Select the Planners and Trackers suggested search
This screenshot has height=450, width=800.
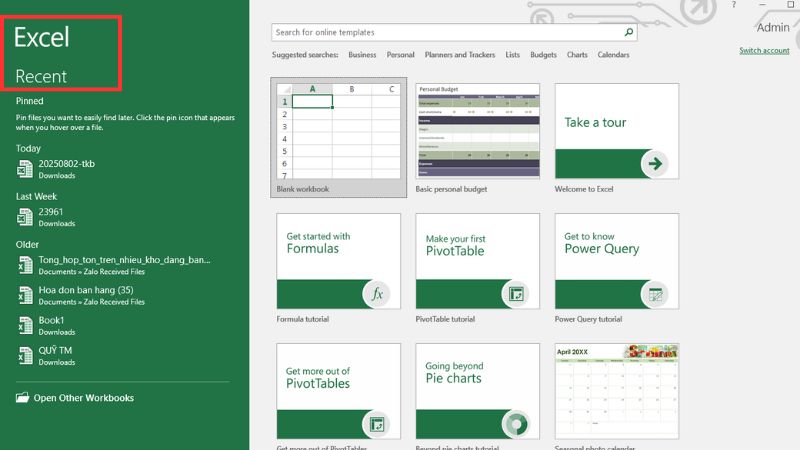click(x=460, y=55)
